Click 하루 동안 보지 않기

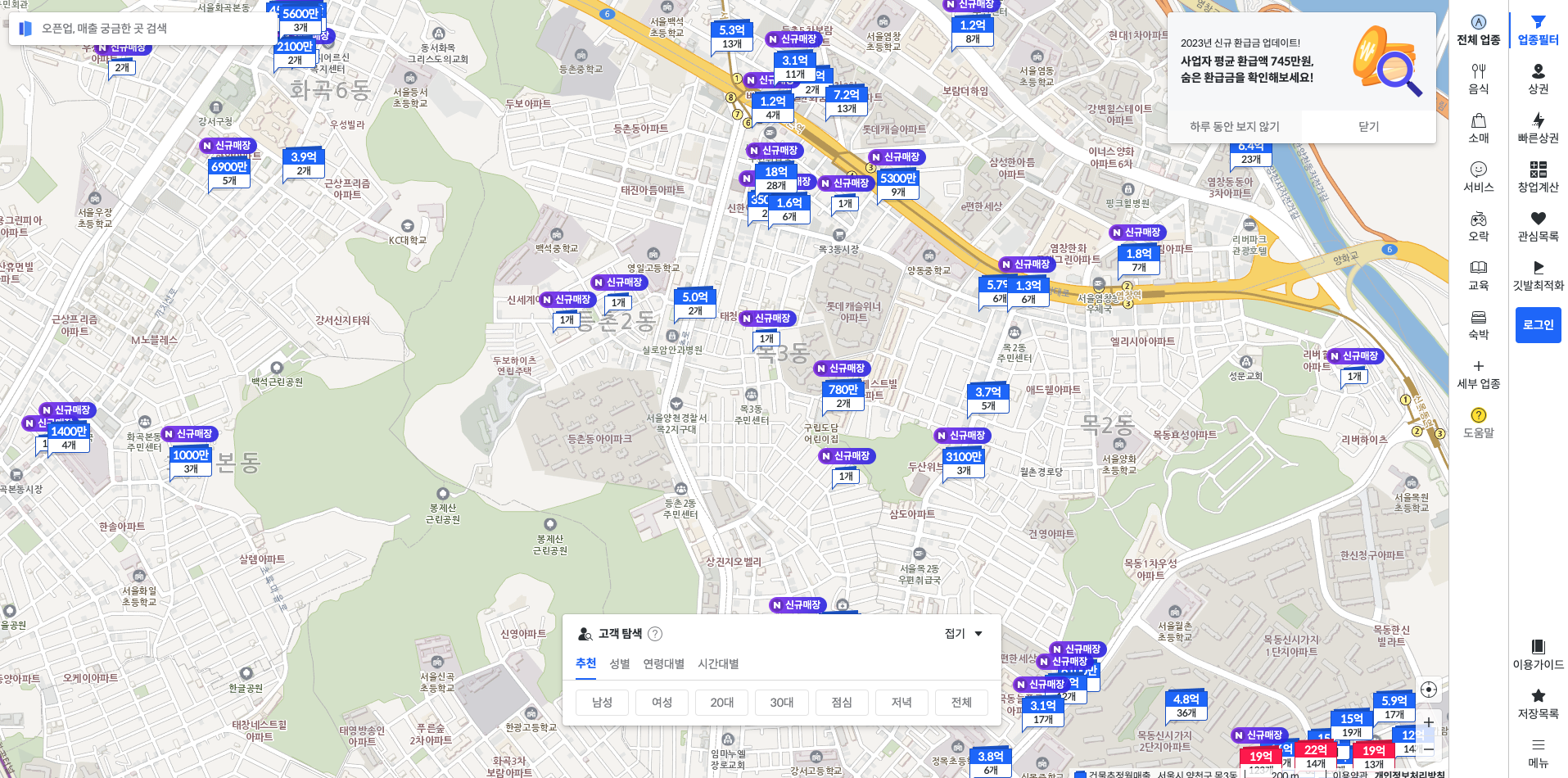coord(1234,127)
